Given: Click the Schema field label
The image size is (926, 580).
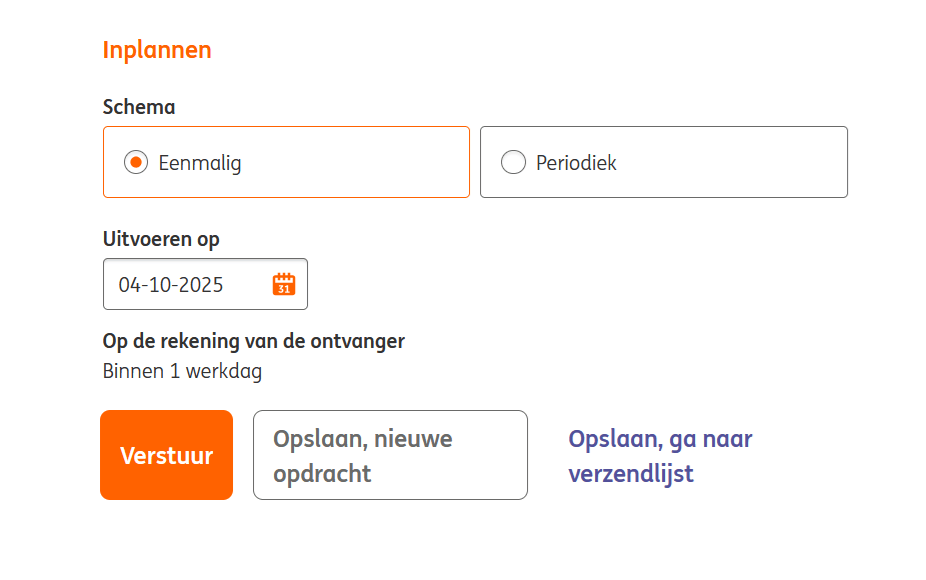Looking at the screenshot, I should (x=139, y=107).
